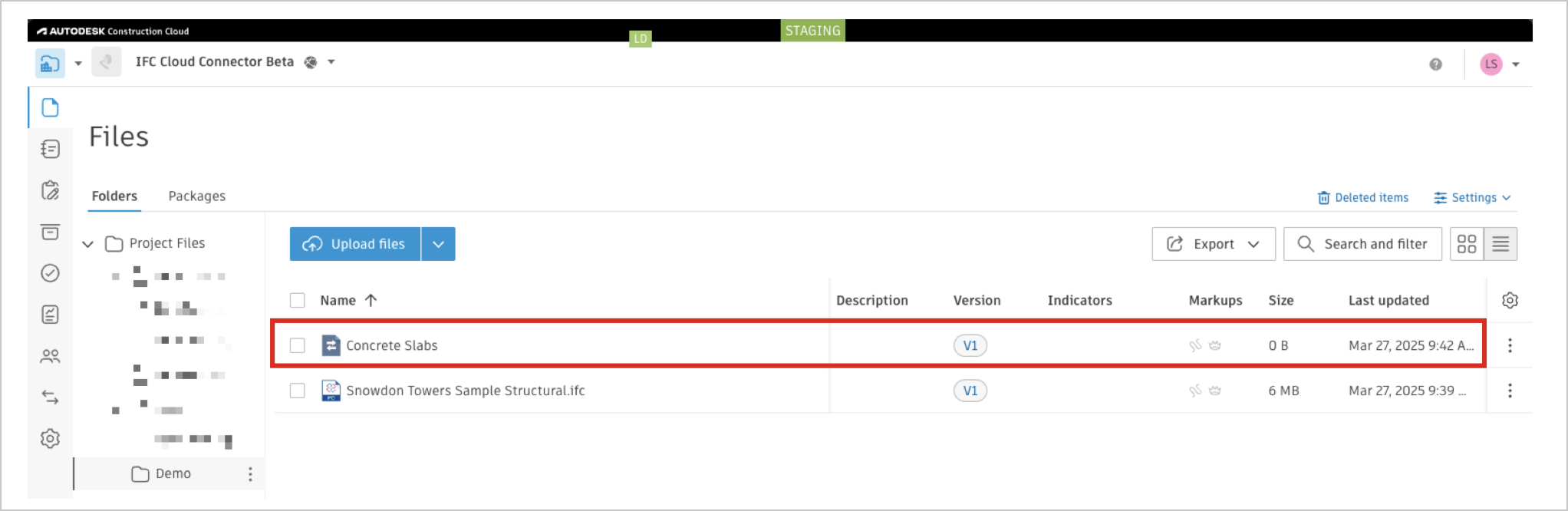Switch to the Folders tab

114,196
